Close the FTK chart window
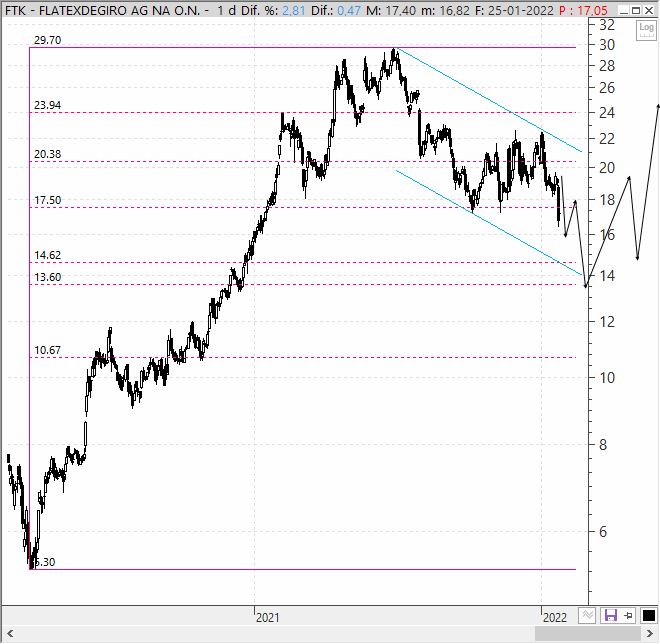 pos(649,10)
